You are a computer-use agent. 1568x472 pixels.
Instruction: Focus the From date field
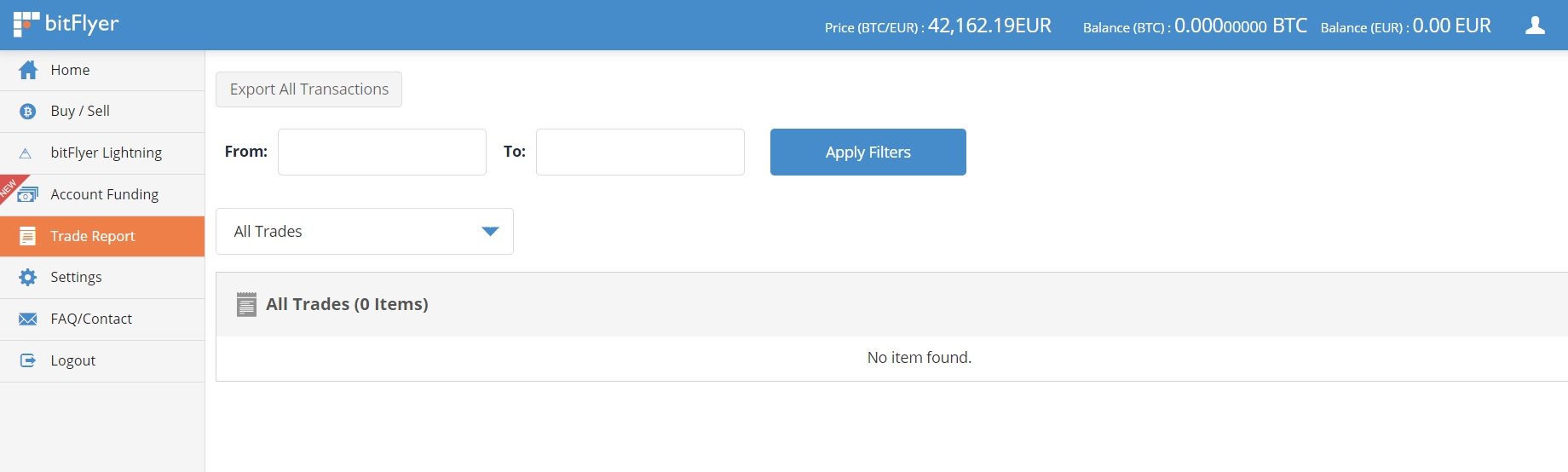(382, 152)
